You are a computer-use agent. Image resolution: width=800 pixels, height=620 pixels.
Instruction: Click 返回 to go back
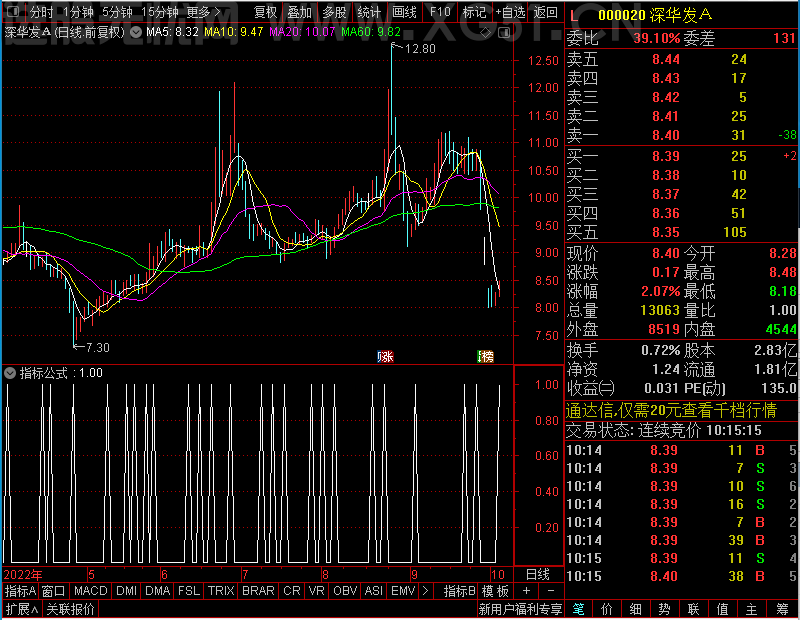545,12
